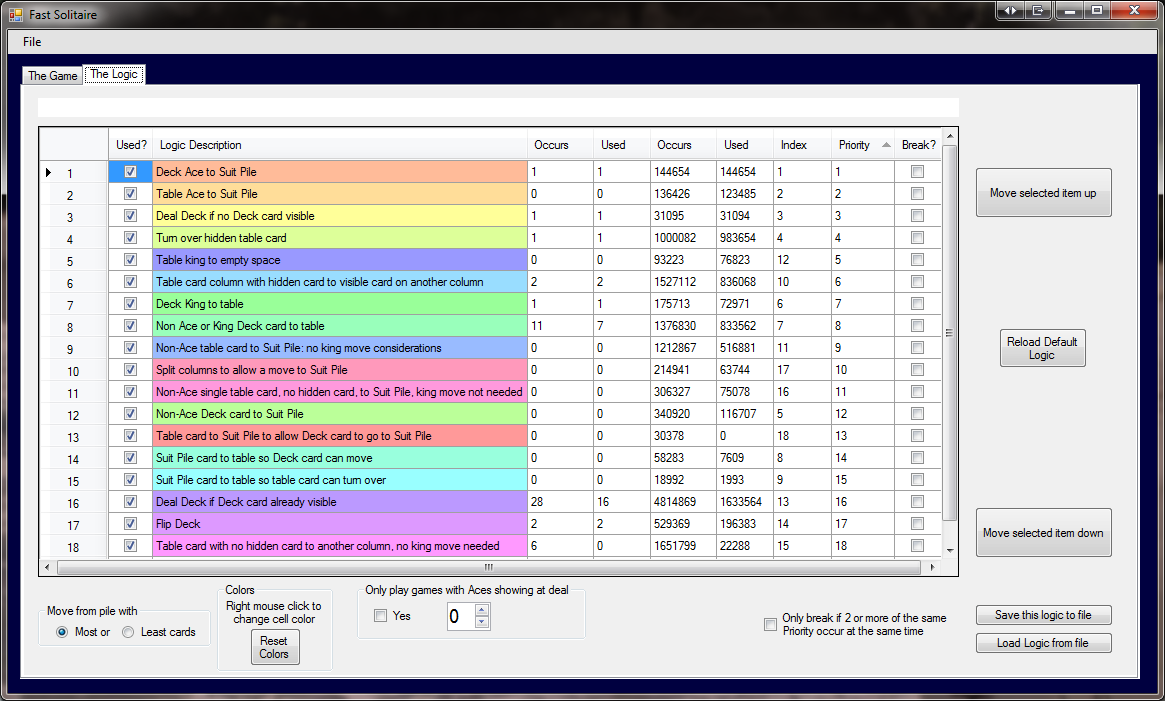Click yellow cell Deal Deck if no Deck card visible

[340, 216]
